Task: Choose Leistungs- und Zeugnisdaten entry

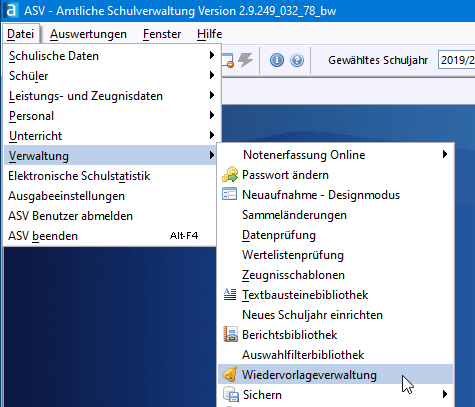Action: [112, 96]
